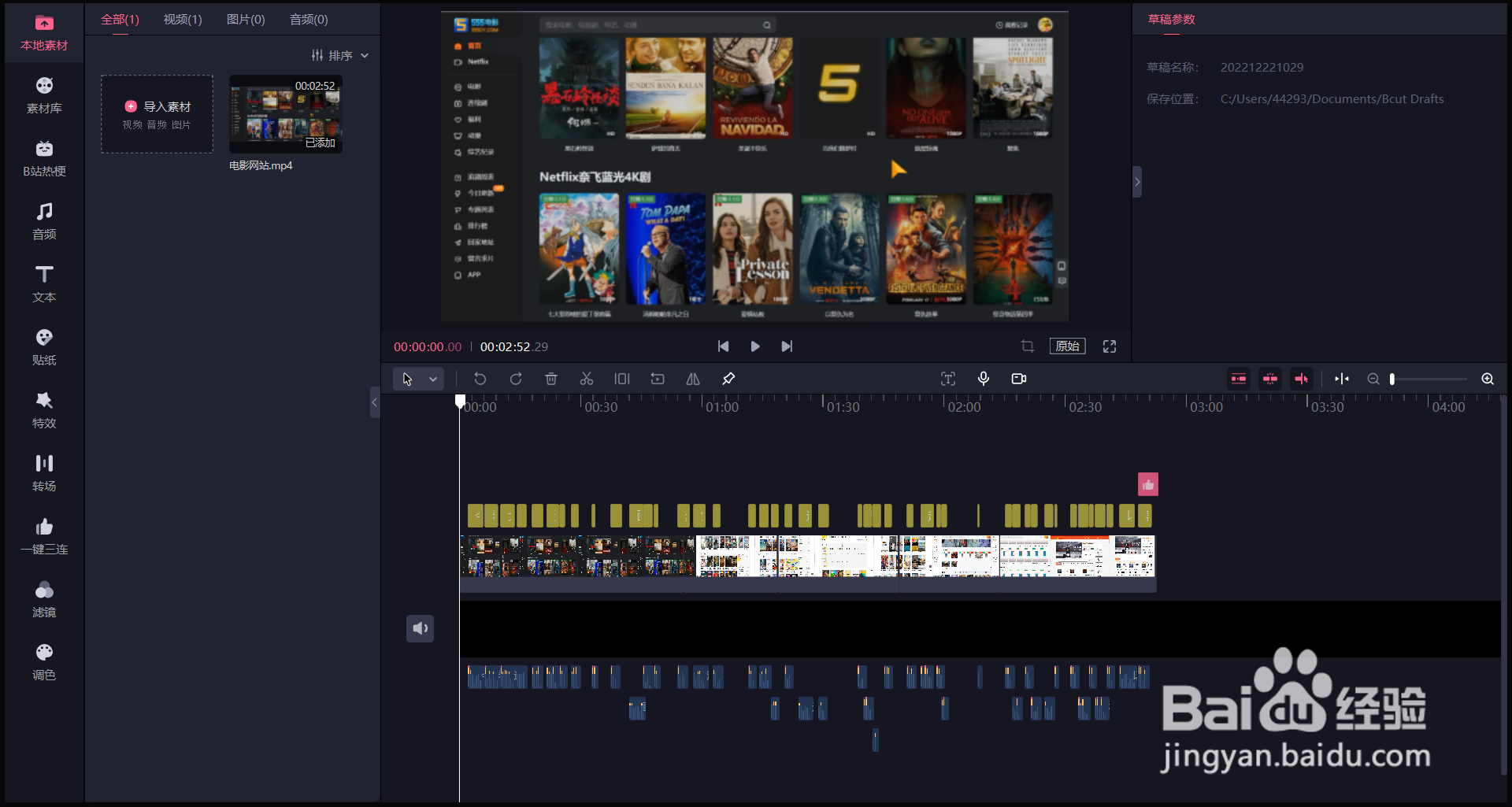Switch to the 全部(1) tab
The width and height of the screenshot is (1512, 807).
120,20
